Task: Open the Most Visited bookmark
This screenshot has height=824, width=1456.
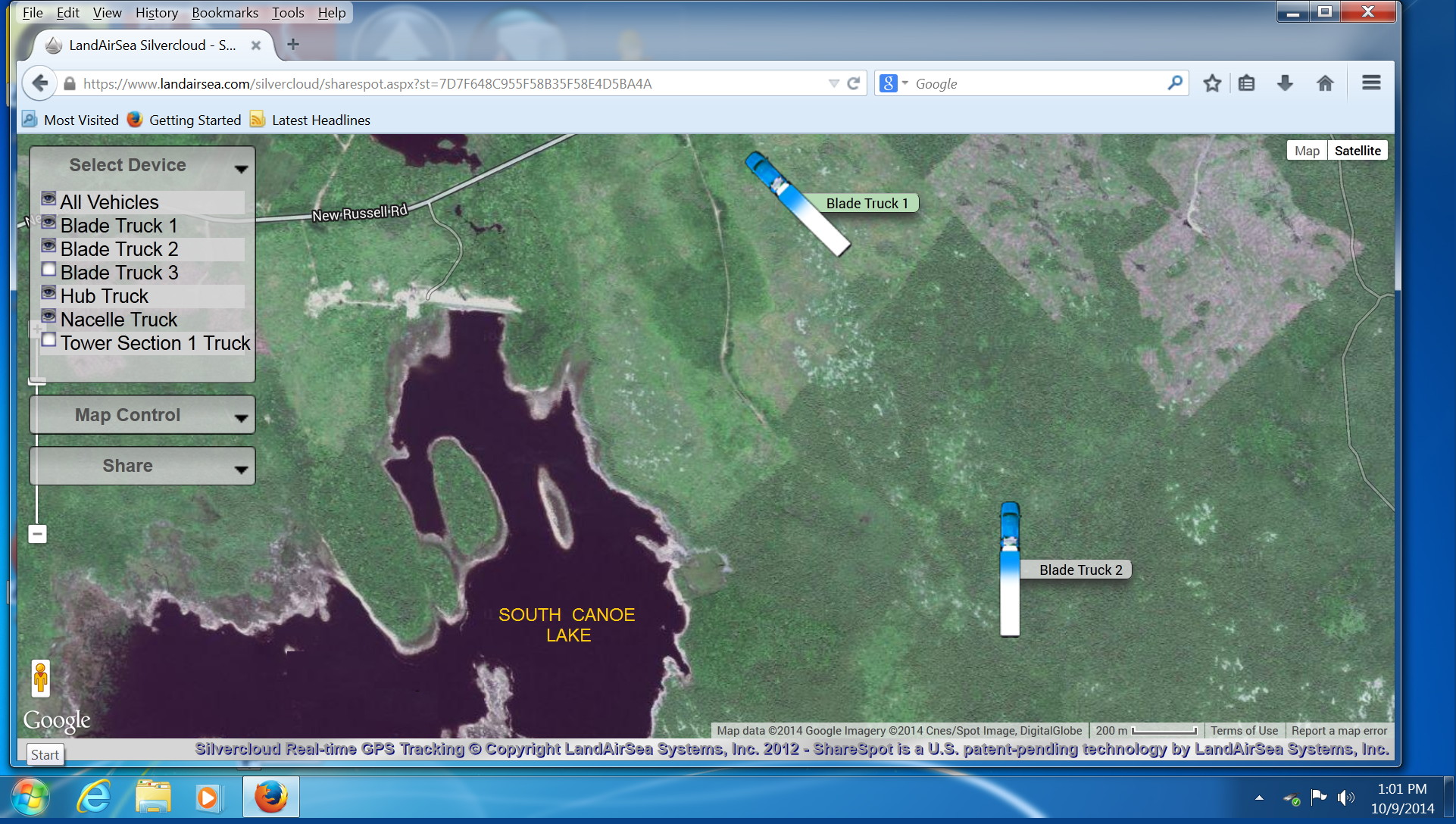Action: [x=70, y=120]
